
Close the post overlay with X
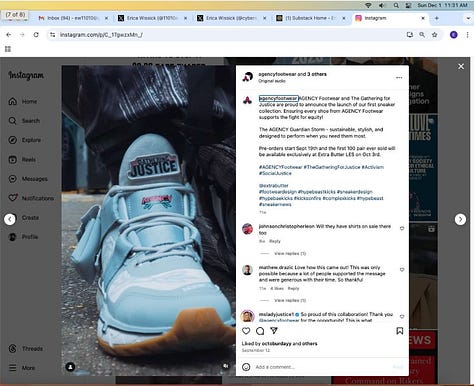coord(461,67)
